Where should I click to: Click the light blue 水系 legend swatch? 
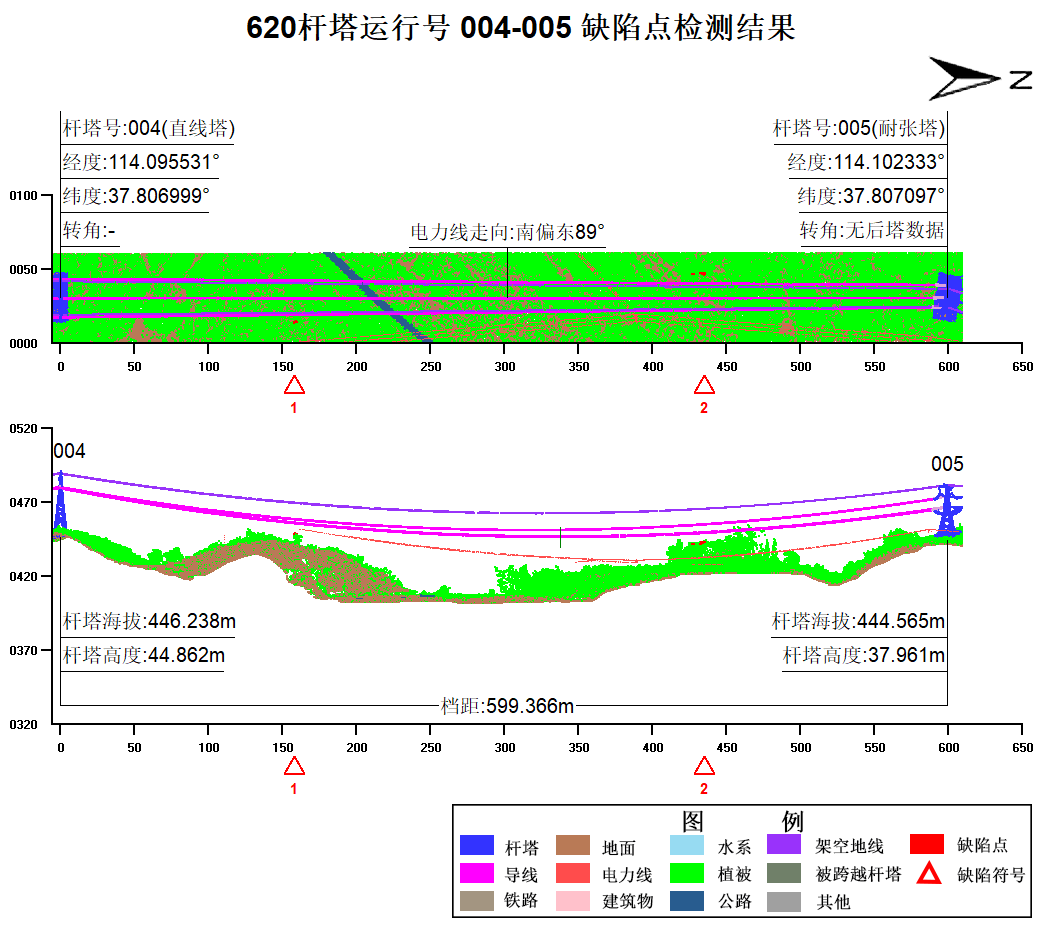pyautogui.click(x=686, y=845)
